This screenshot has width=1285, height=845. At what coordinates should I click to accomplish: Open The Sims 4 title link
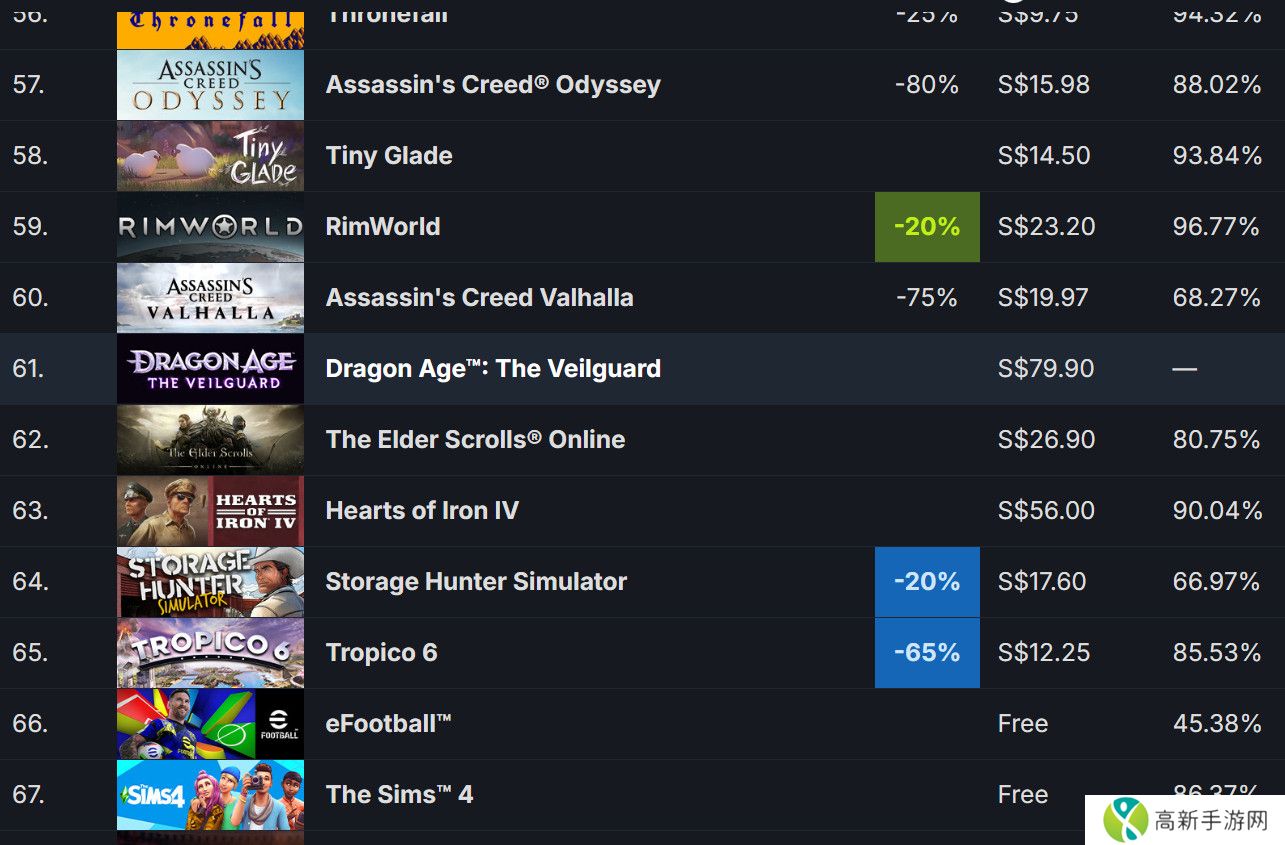point(399,795)
